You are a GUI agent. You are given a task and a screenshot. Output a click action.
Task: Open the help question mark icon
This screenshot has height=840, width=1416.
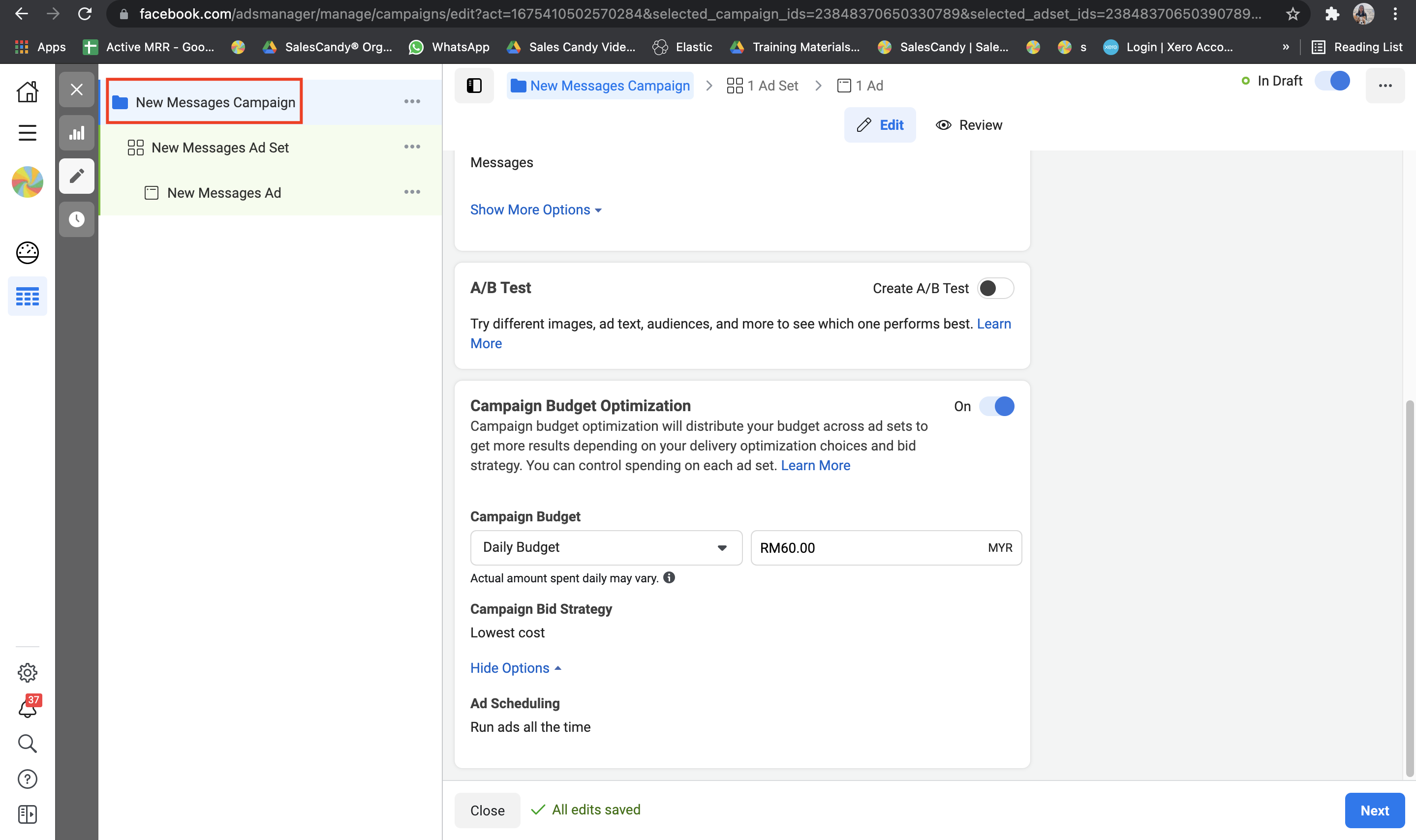27,779
